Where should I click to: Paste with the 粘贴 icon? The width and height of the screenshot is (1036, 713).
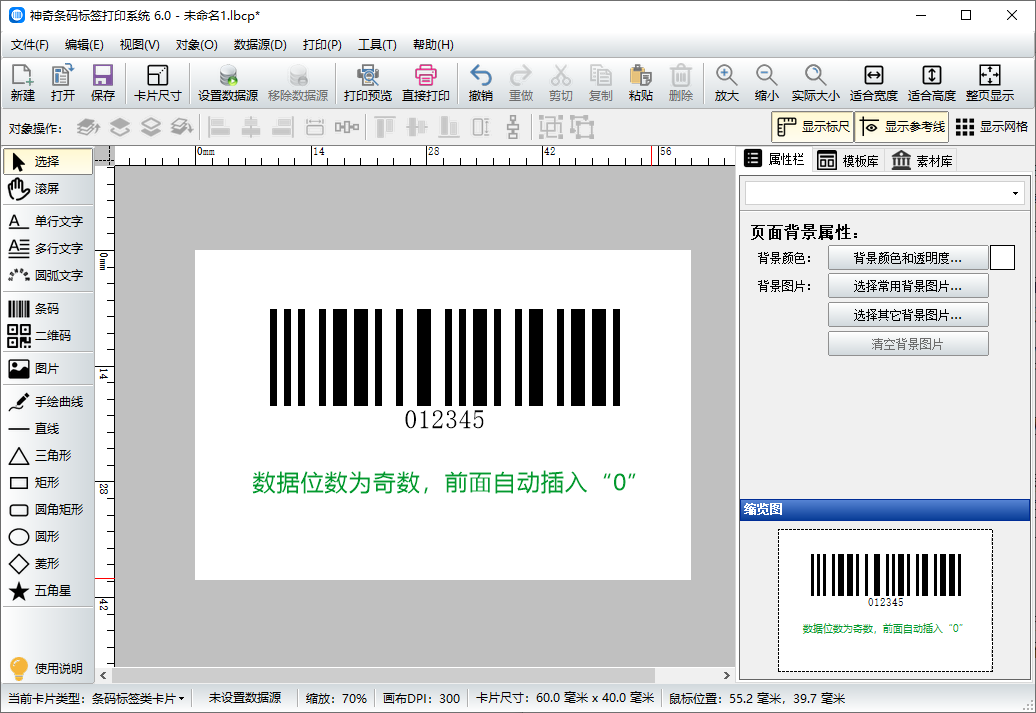tap(640, 83)
